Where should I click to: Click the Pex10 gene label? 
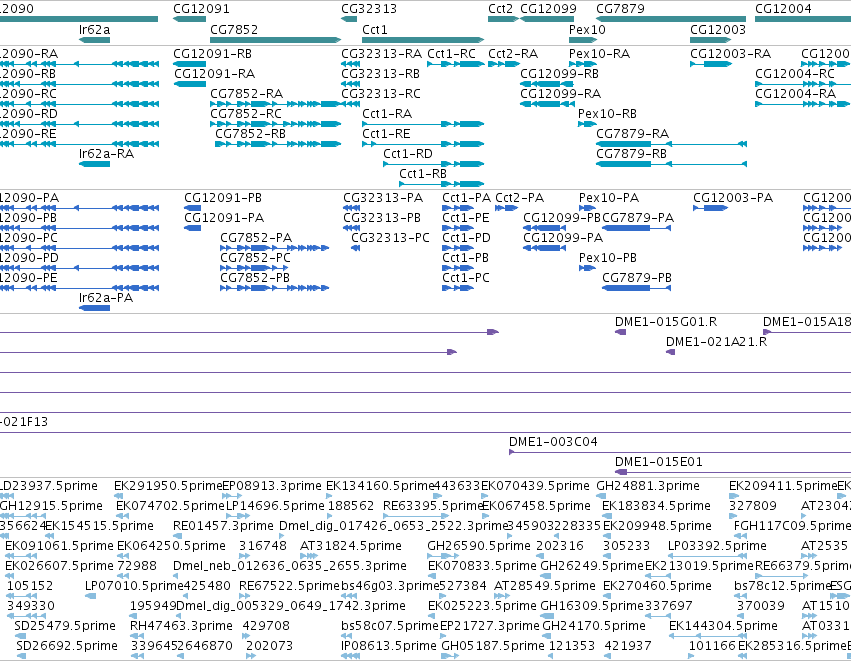tap(587, 29)
